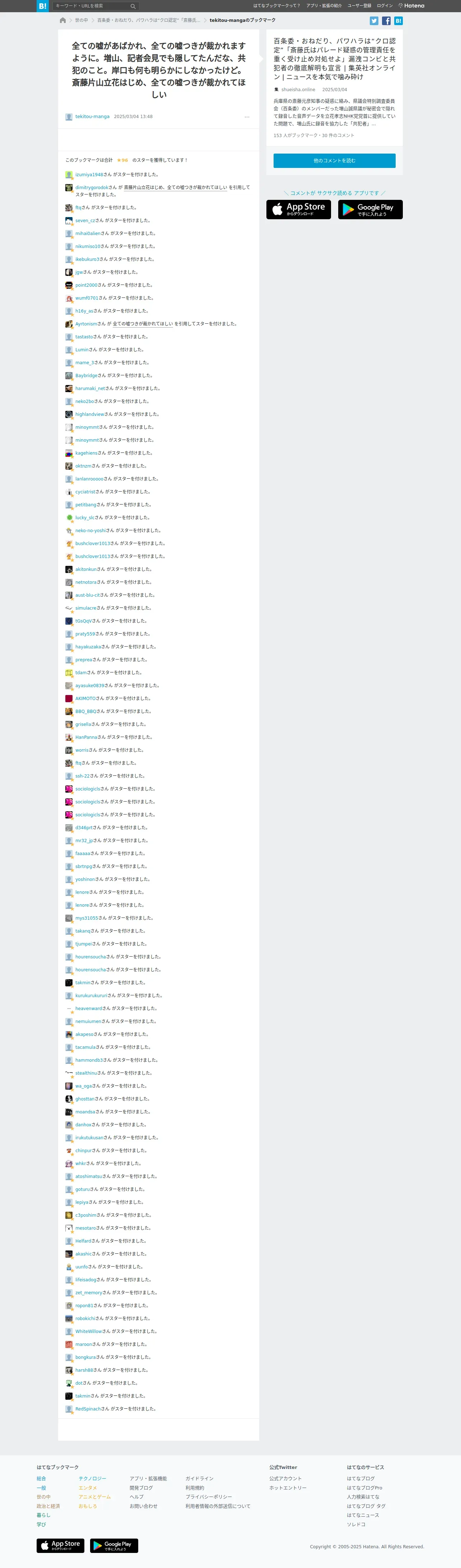Open the shueisha.online source link
This screenshot has height=1568, width=461.
298,89
